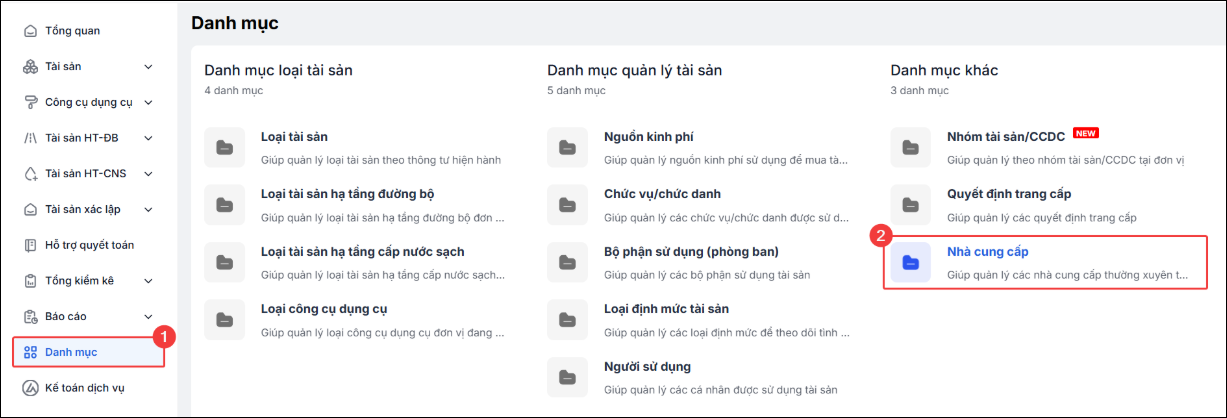Click folder icon beside Loại tài sản
The image size is (1227, 418).
224,147
